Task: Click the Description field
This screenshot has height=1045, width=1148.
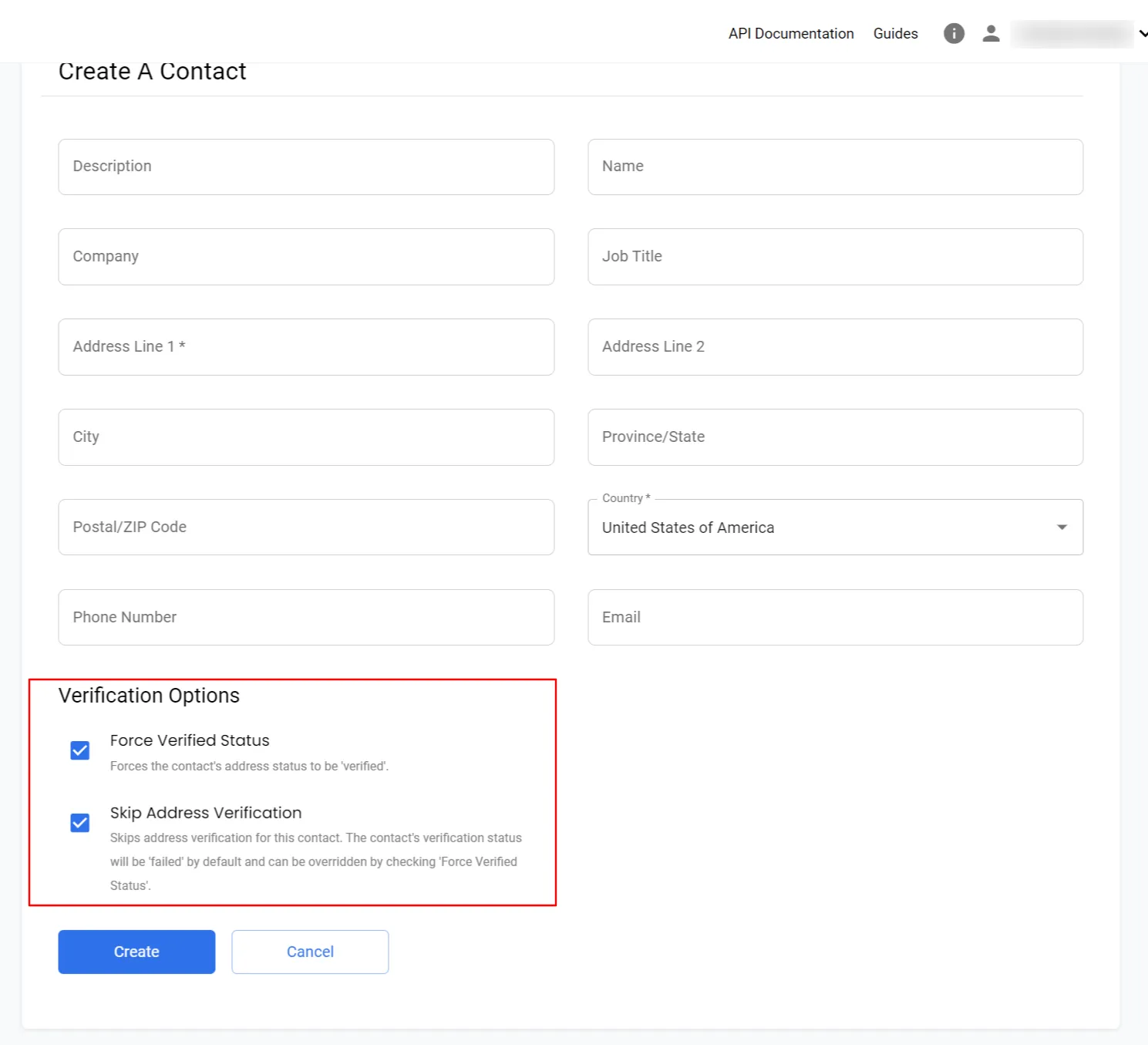Action: [x=306, y=167]
